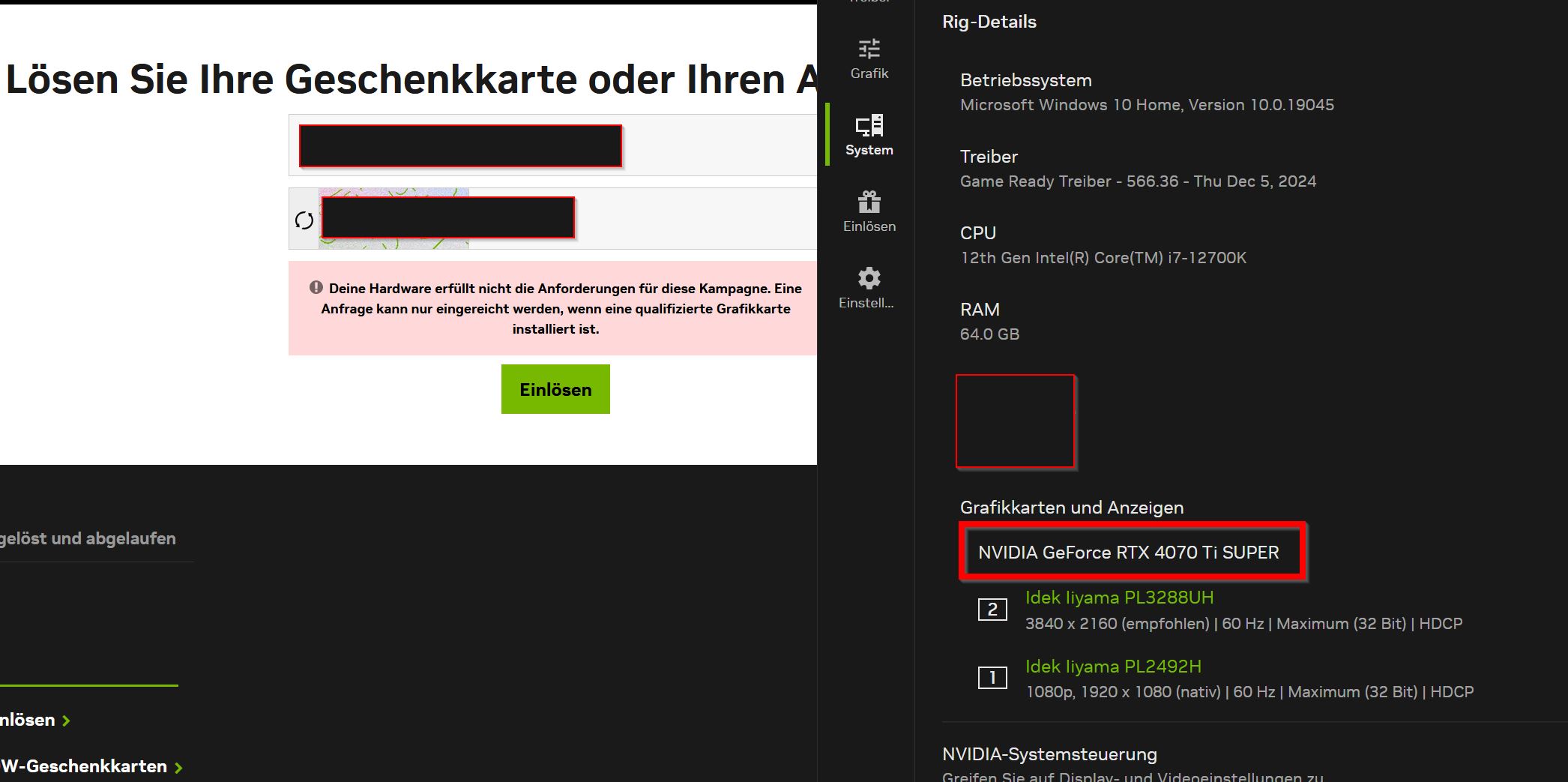The height and width of the screenshot is (782, 1568).
Task: Click the bottom-left Einlösen link chevron
Action: coord(66,721)
